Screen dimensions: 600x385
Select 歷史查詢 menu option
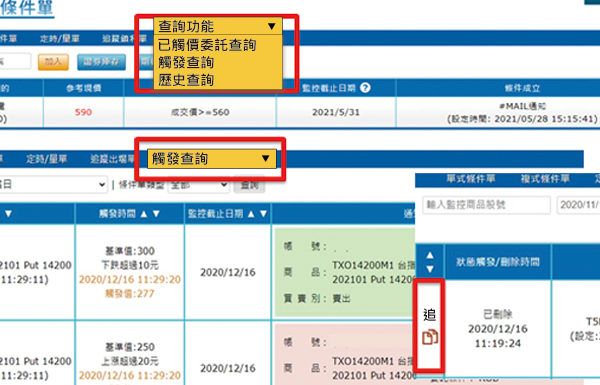[x=186, y=80]
